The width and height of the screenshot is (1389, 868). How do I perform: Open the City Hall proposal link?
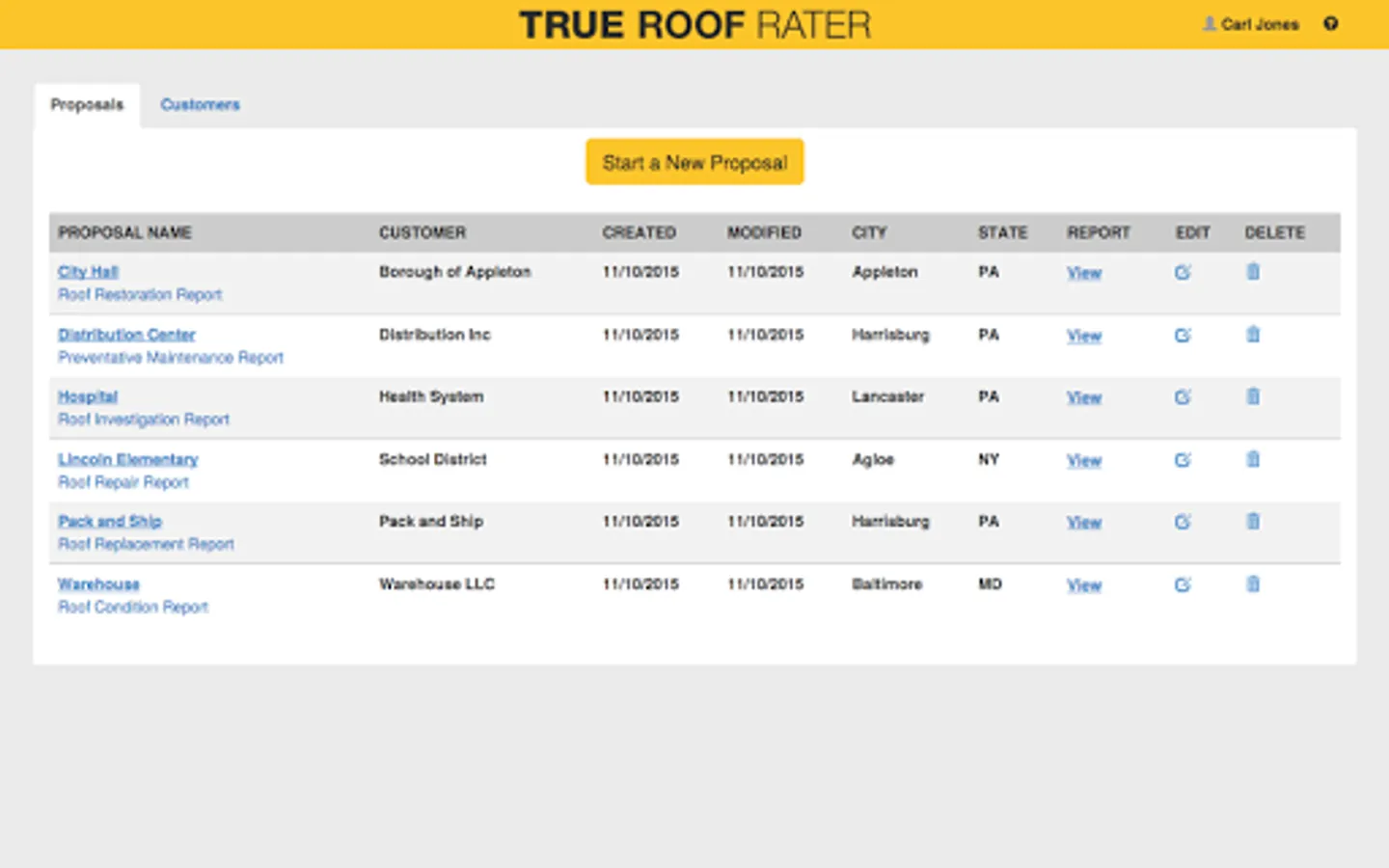pyautogui.click(x=88, y=272)
